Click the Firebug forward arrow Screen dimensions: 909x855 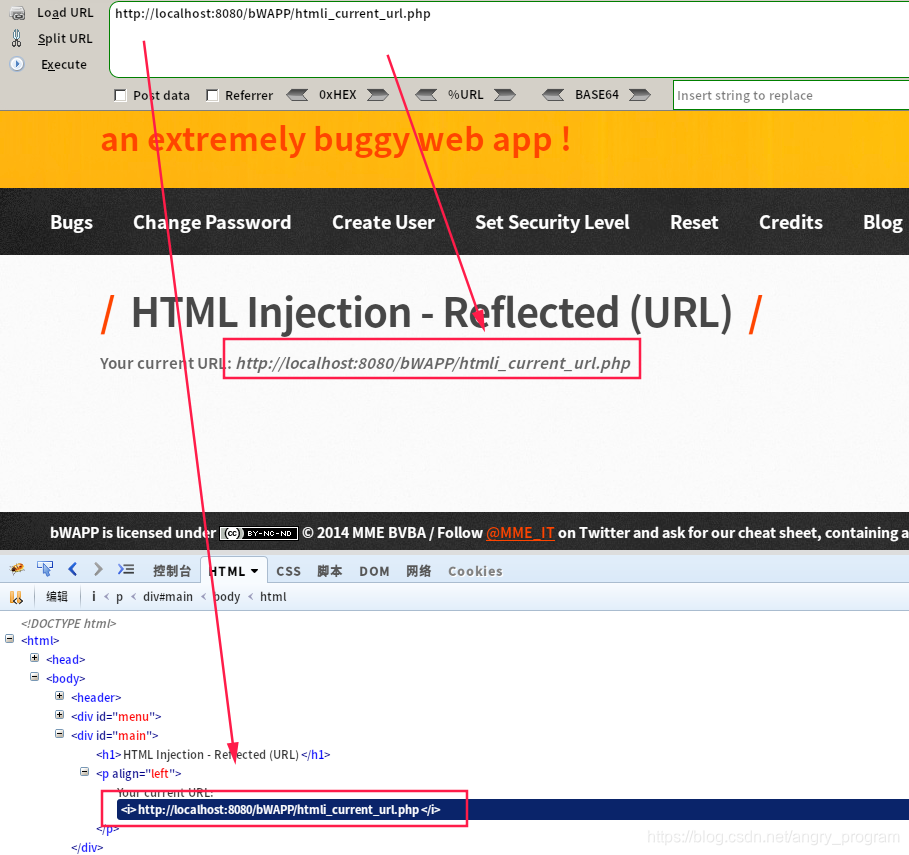(x=98, y=569)
